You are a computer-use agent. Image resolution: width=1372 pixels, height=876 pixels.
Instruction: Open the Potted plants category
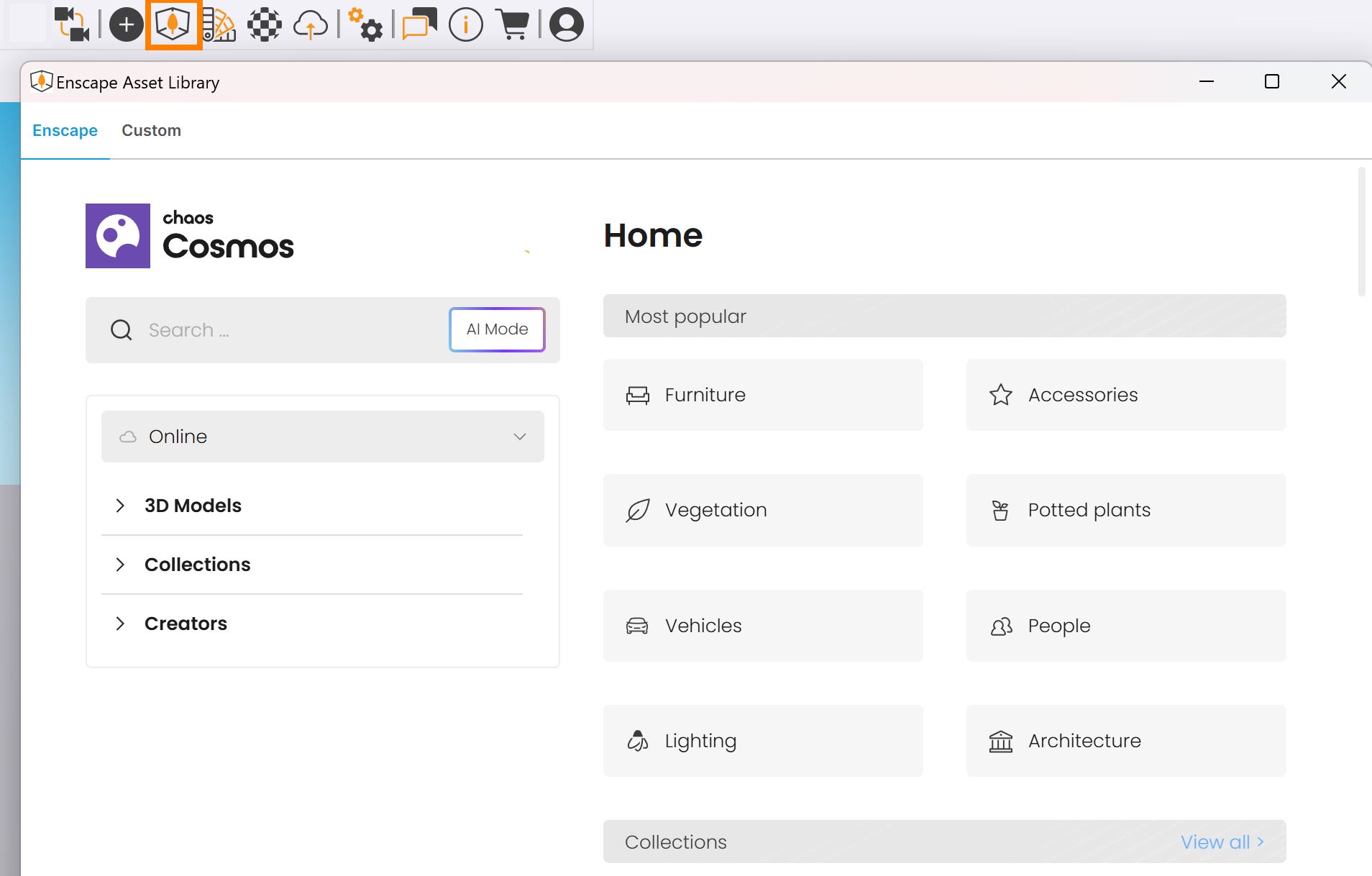(x=1126, y=510)
